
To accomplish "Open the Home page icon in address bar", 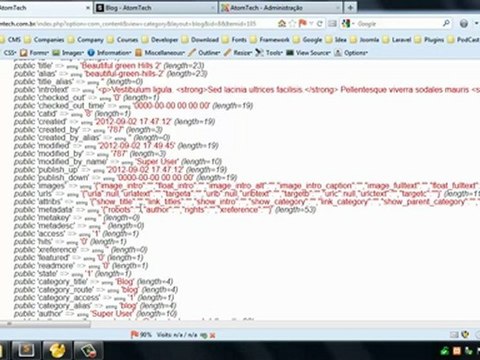I will pos(282,24).
